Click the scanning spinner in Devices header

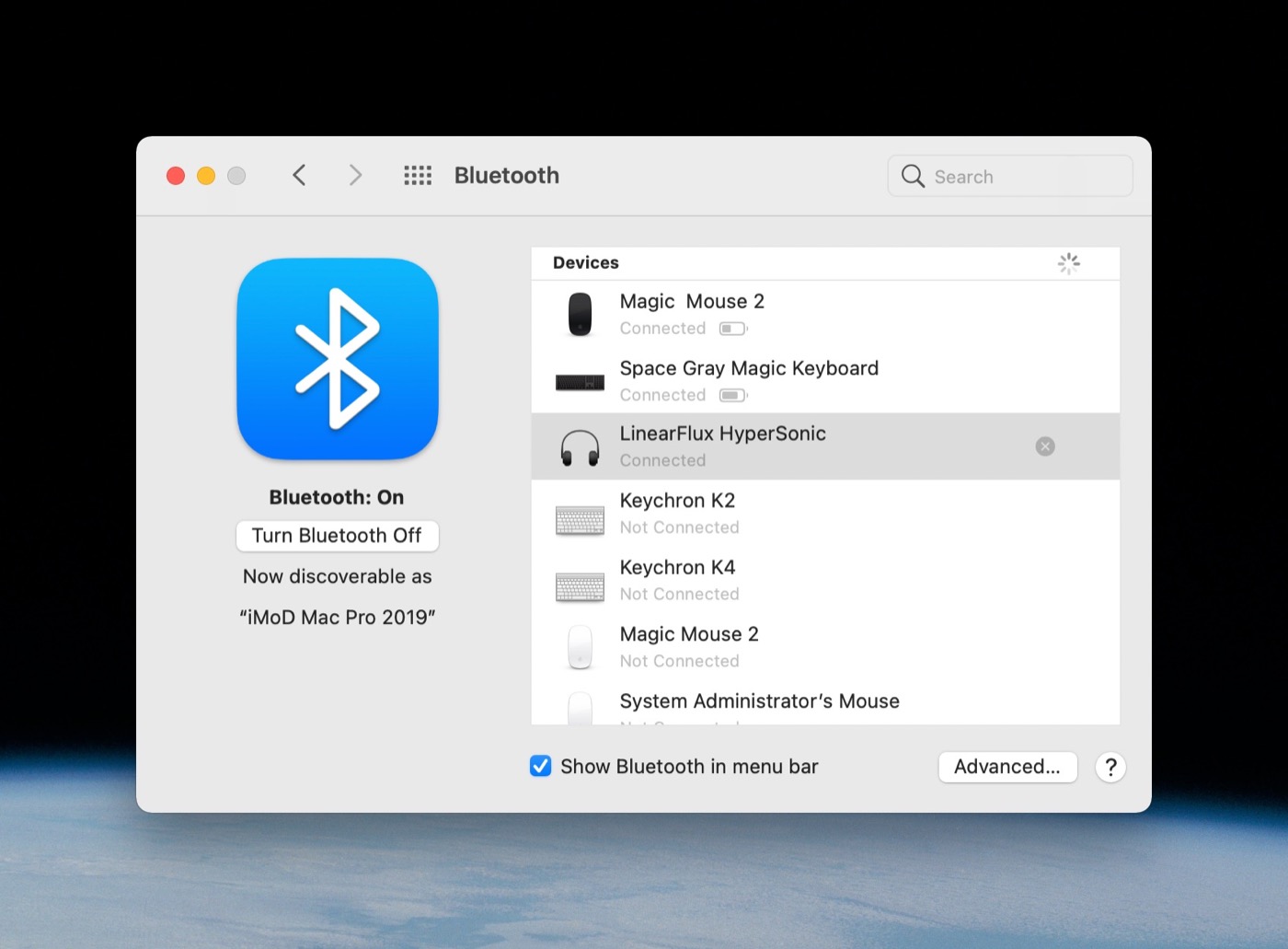point(1068,263)
